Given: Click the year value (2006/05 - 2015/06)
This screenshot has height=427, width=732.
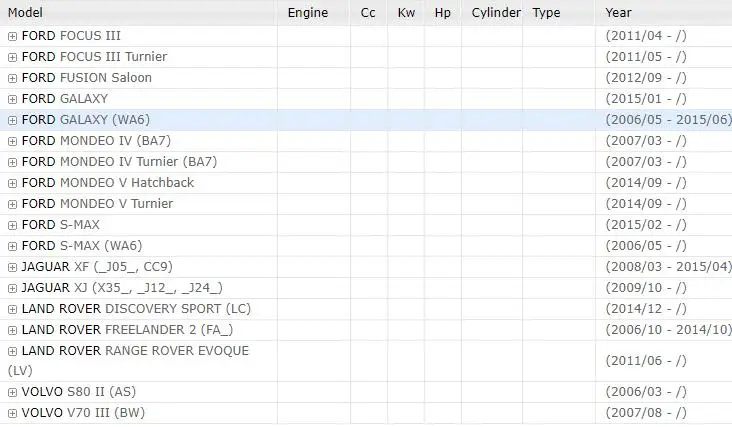Looking at the screenshot, I should pyautogui.click(x=669, y=119).
